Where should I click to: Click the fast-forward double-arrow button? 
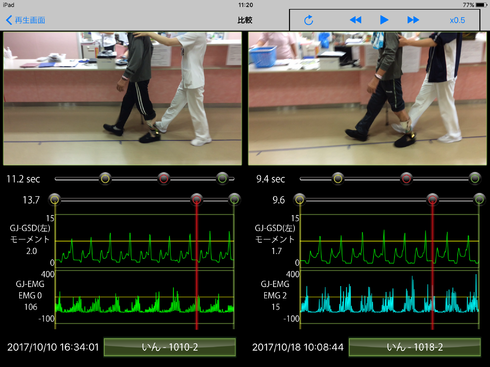(413, 20)
